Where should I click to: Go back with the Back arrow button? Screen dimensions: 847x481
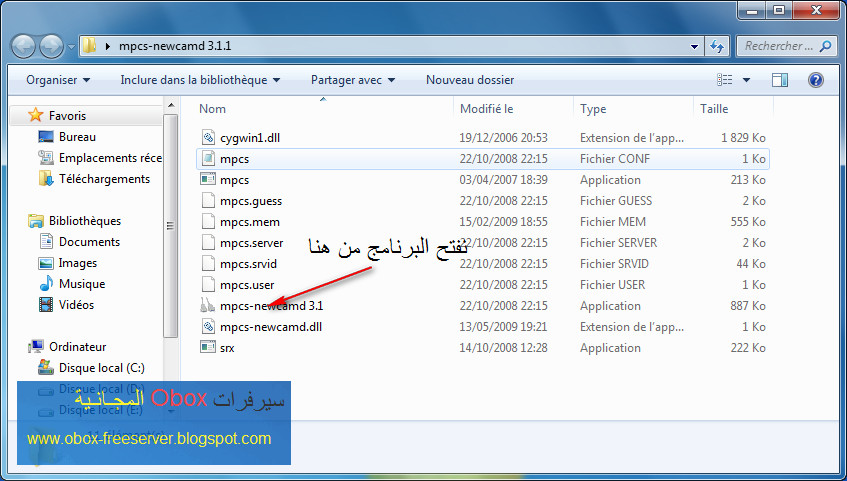point(24,46)
